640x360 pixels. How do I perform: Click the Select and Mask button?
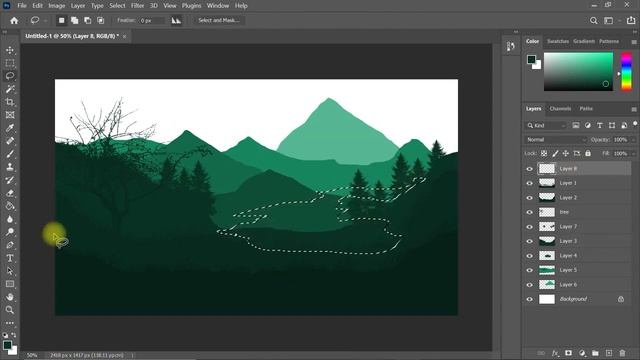[x=219, y=20]
